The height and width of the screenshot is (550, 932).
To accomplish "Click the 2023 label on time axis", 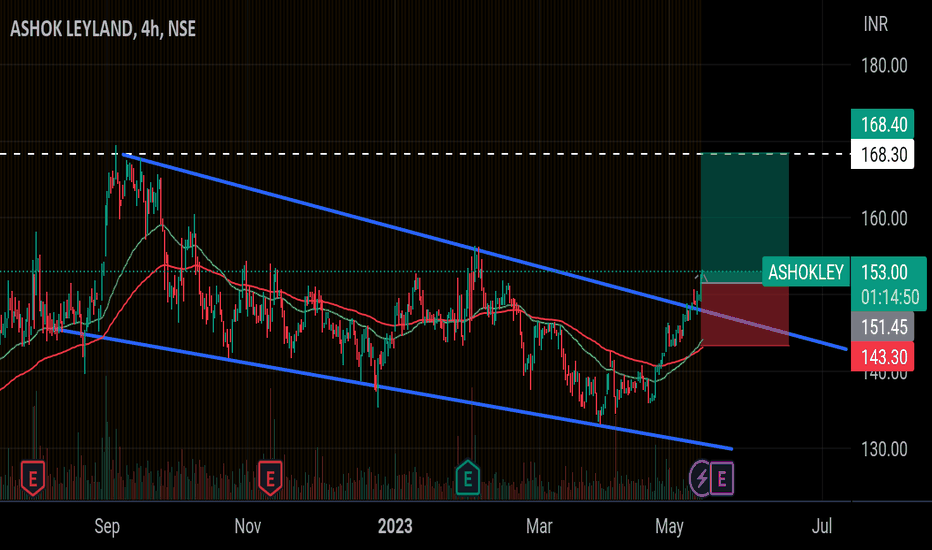I will click(x=395, y=526).
